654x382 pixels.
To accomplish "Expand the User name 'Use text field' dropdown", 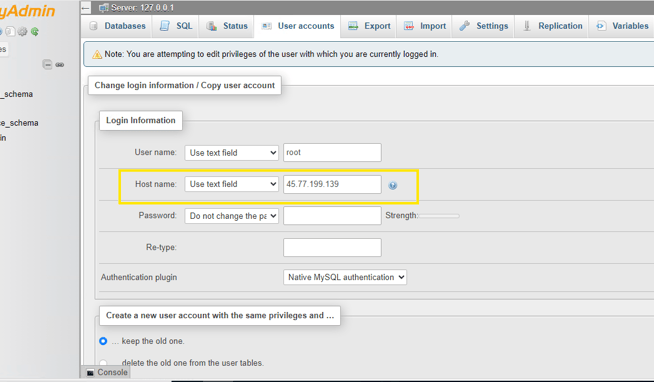I will (x=231, y=153).
